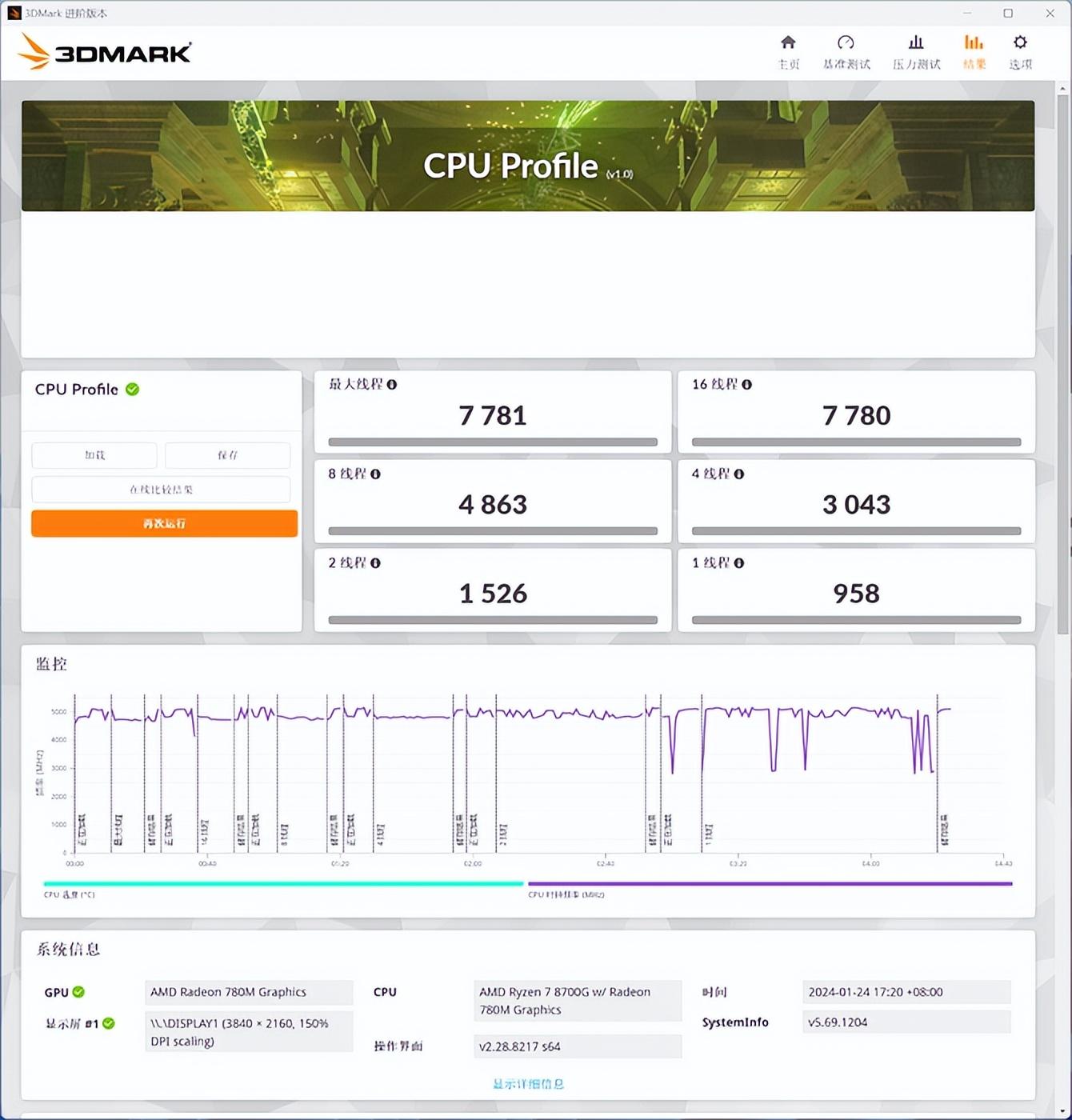Select the 8 线程 score 4 863
The image size is (1072, 1120).
pyautogui.click(x=493, y=504)
